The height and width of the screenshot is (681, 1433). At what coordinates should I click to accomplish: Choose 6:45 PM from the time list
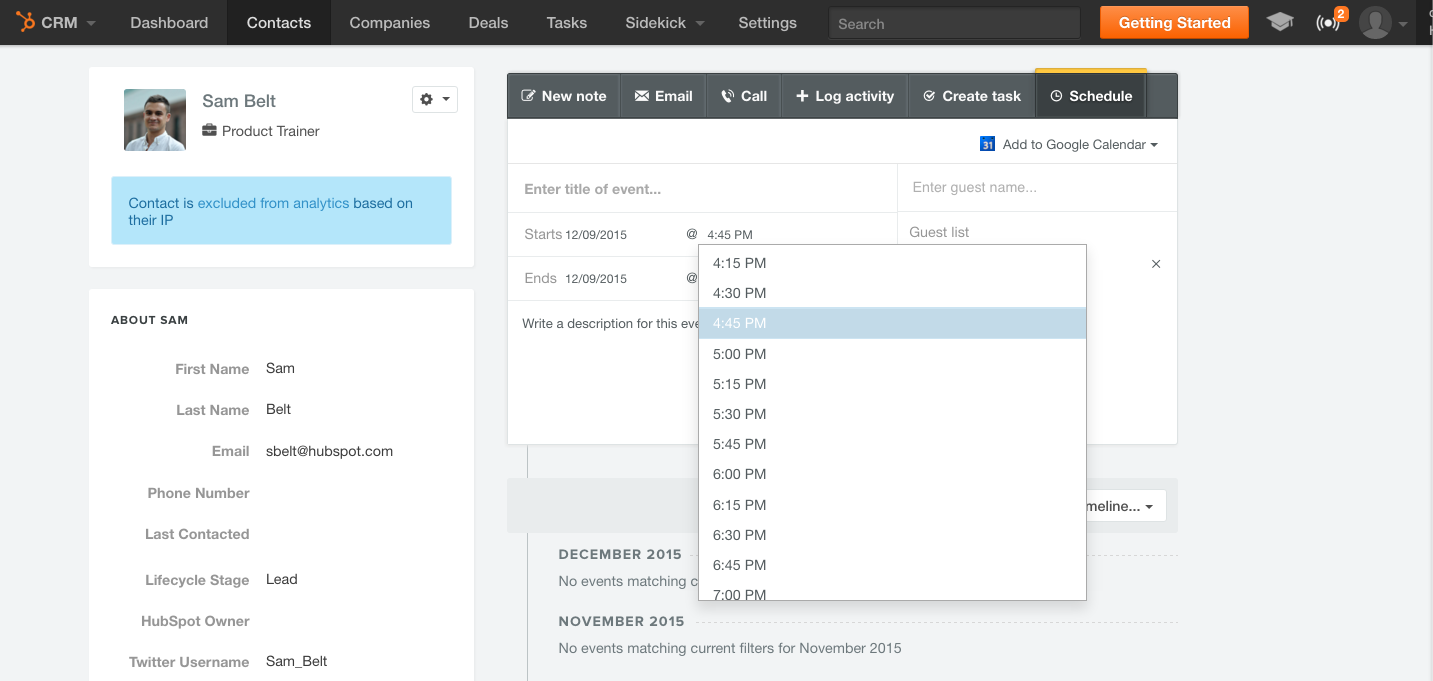pyautogui.click(x=892, y=565)
